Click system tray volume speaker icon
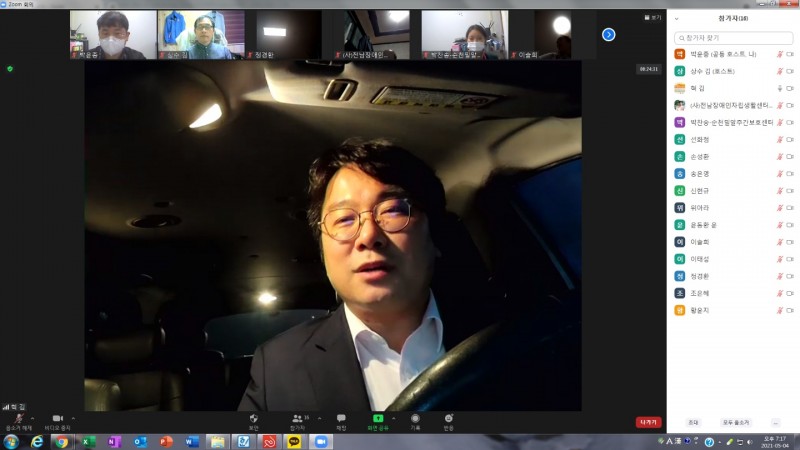 click(x=749, y=442)
